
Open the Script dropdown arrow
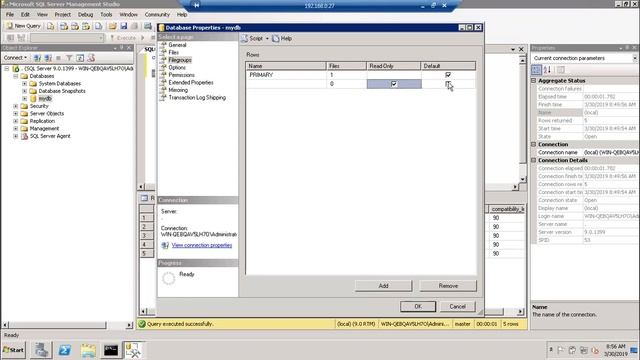tap(267, 38)
